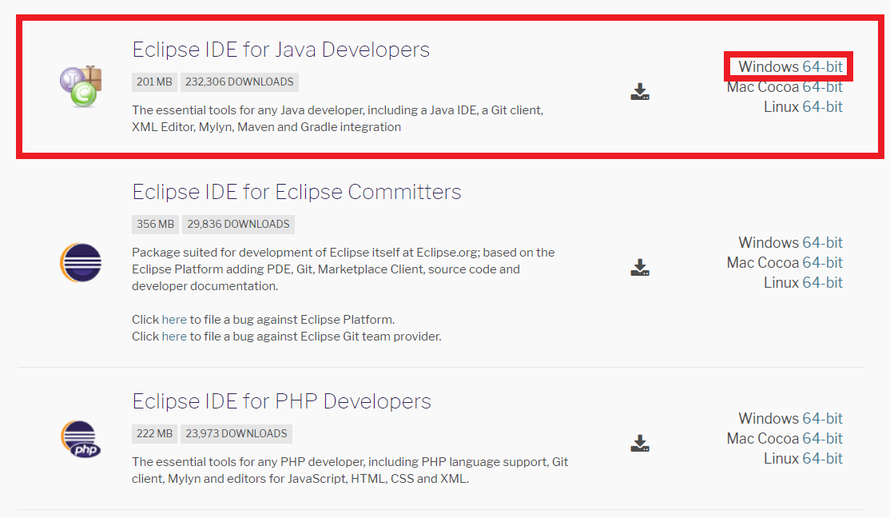The image size is (890, 518).
Task: Download Eclipse Committers Windows 64-bit
Action: coord(822,243)
